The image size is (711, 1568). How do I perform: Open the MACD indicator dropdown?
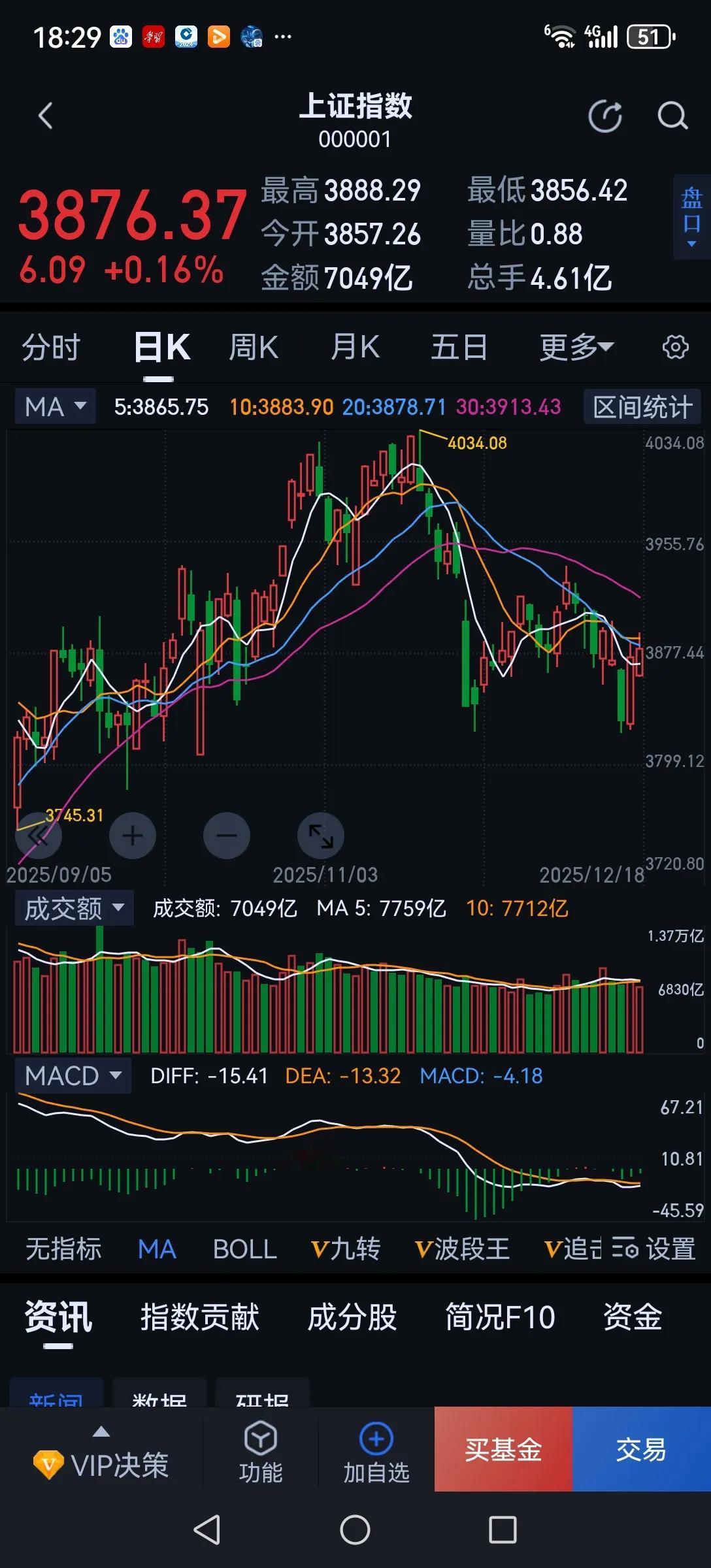[73, 1075]
